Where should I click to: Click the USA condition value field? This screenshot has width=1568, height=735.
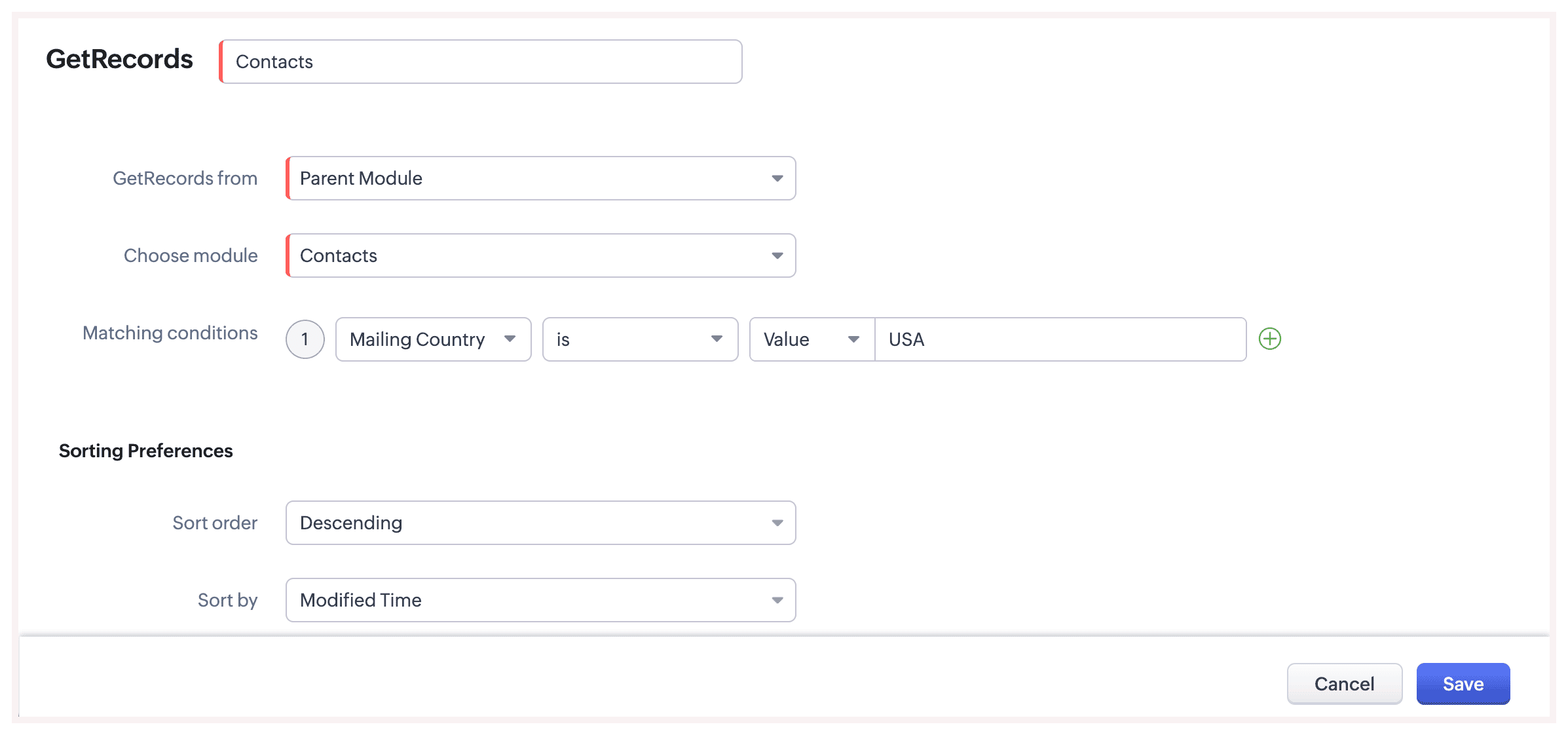(1060, 339)
